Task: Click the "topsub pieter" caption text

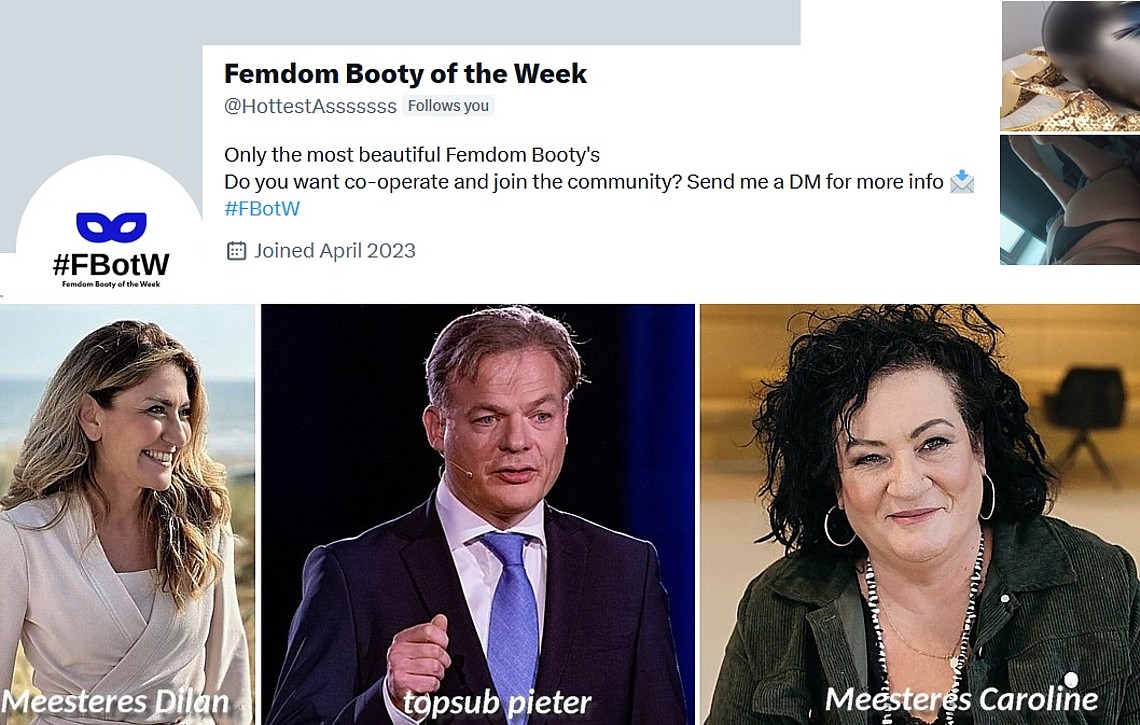Action: [497, 702]
